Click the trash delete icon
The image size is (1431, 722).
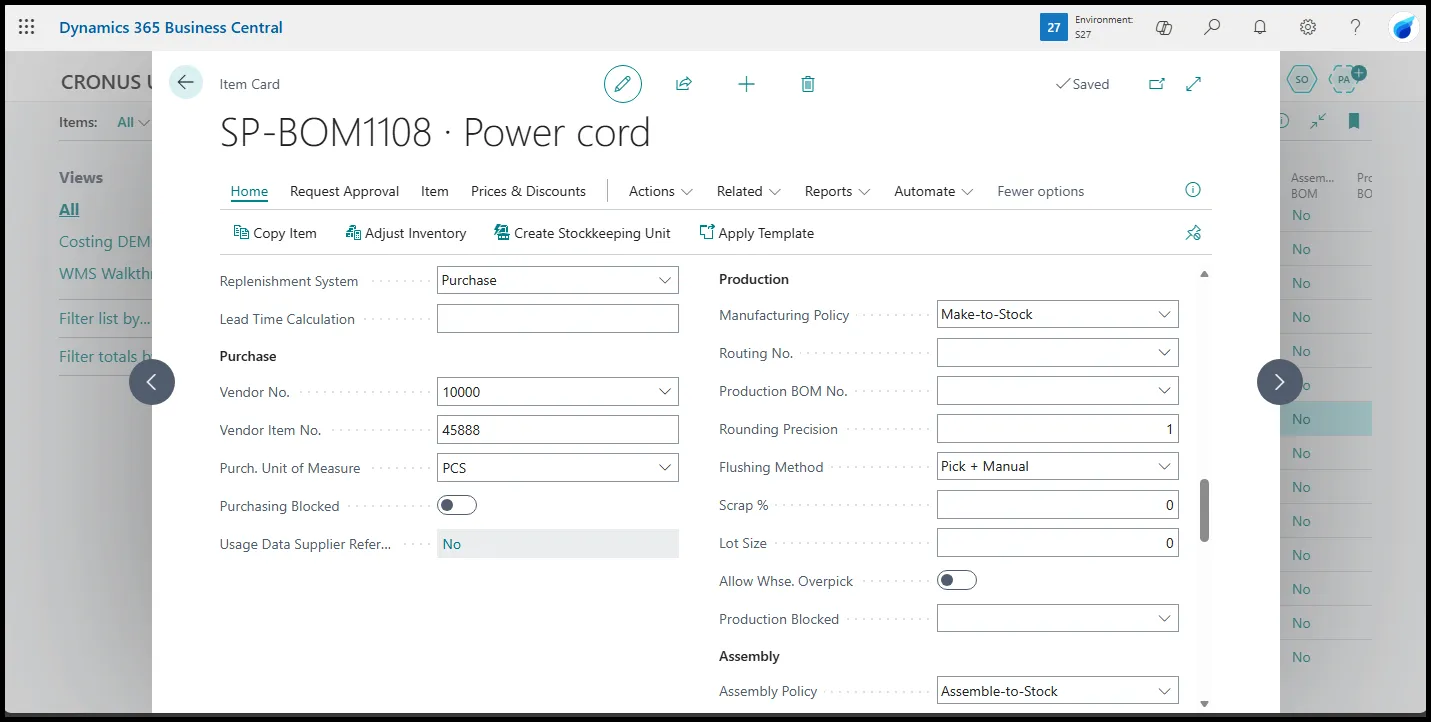(x=808, y=84)
